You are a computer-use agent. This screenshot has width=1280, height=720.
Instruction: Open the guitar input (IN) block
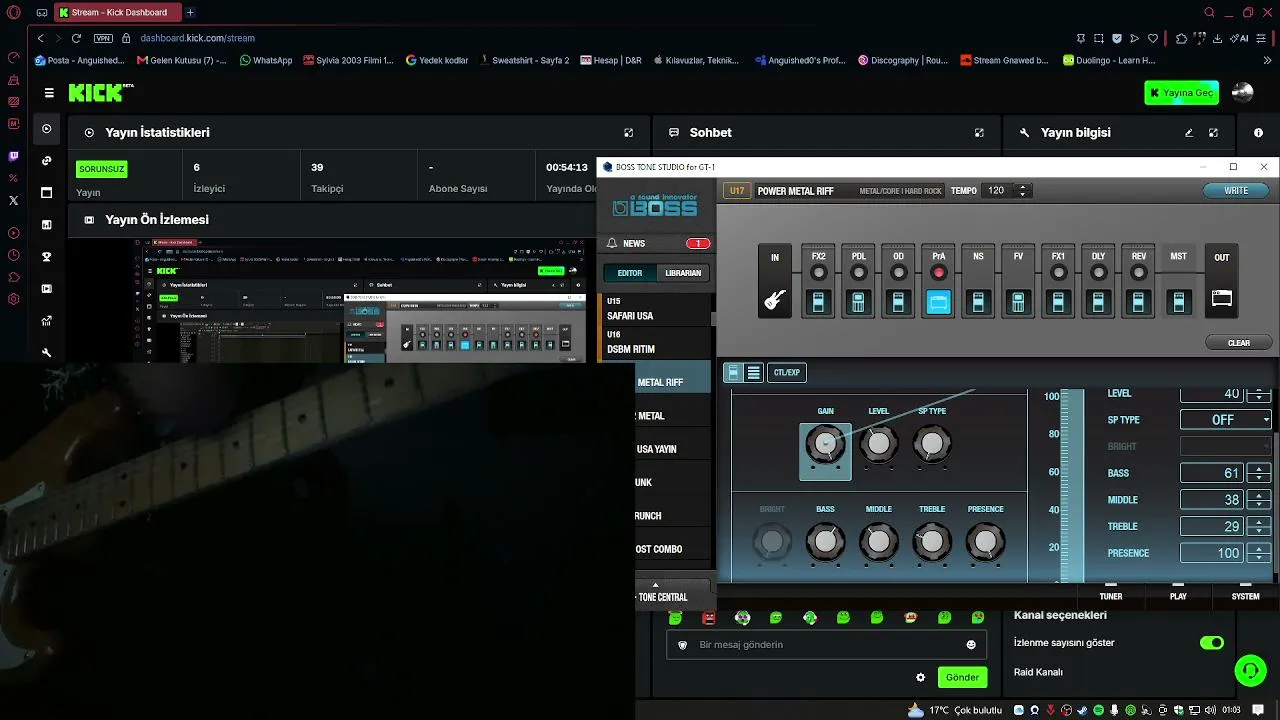[775, 282]
